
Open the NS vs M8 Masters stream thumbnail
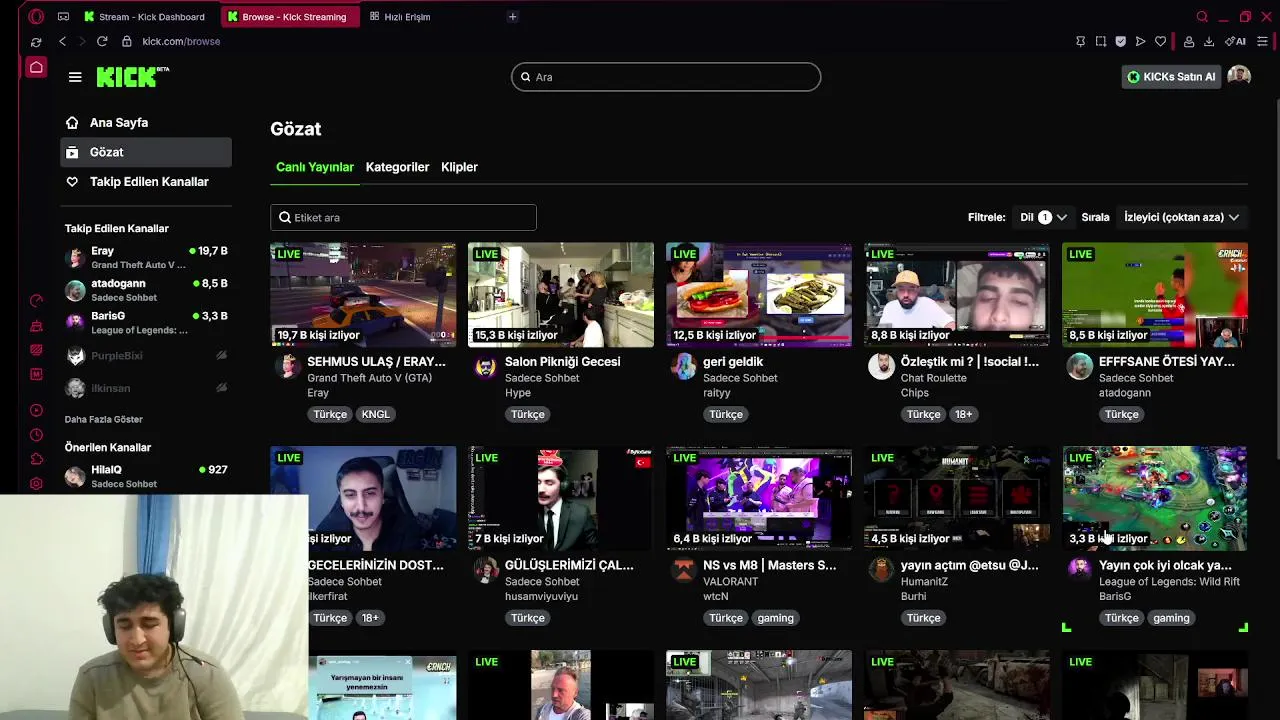759,498
